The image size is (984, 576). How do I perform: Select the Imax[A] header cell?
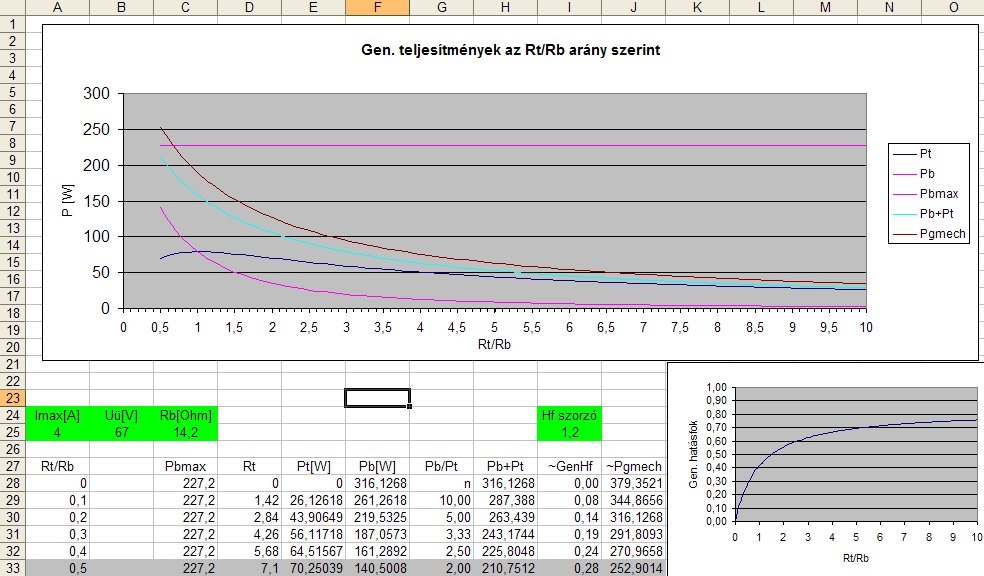click(x=58, y=415)
